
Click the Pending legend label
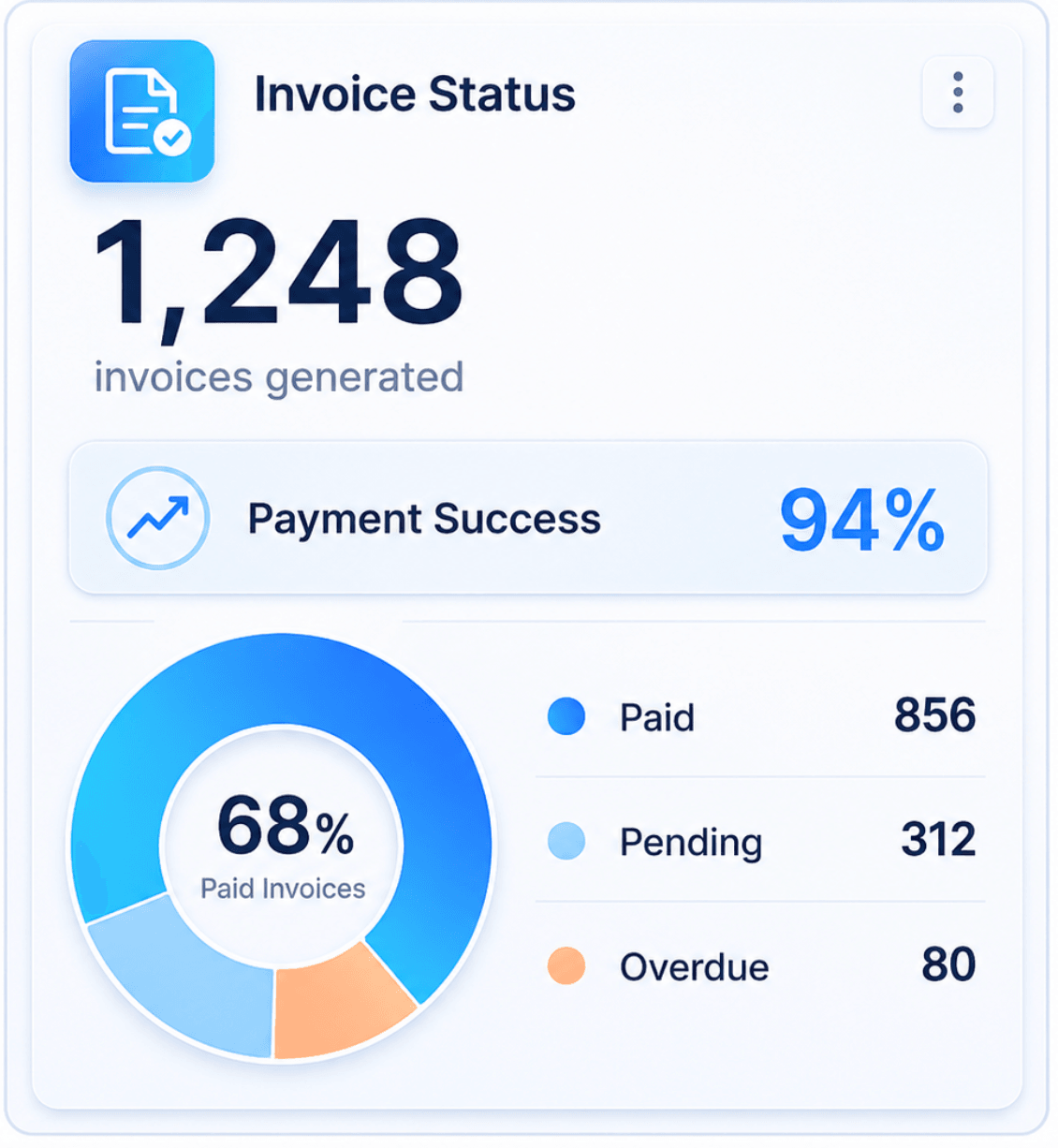coord(691,843)
